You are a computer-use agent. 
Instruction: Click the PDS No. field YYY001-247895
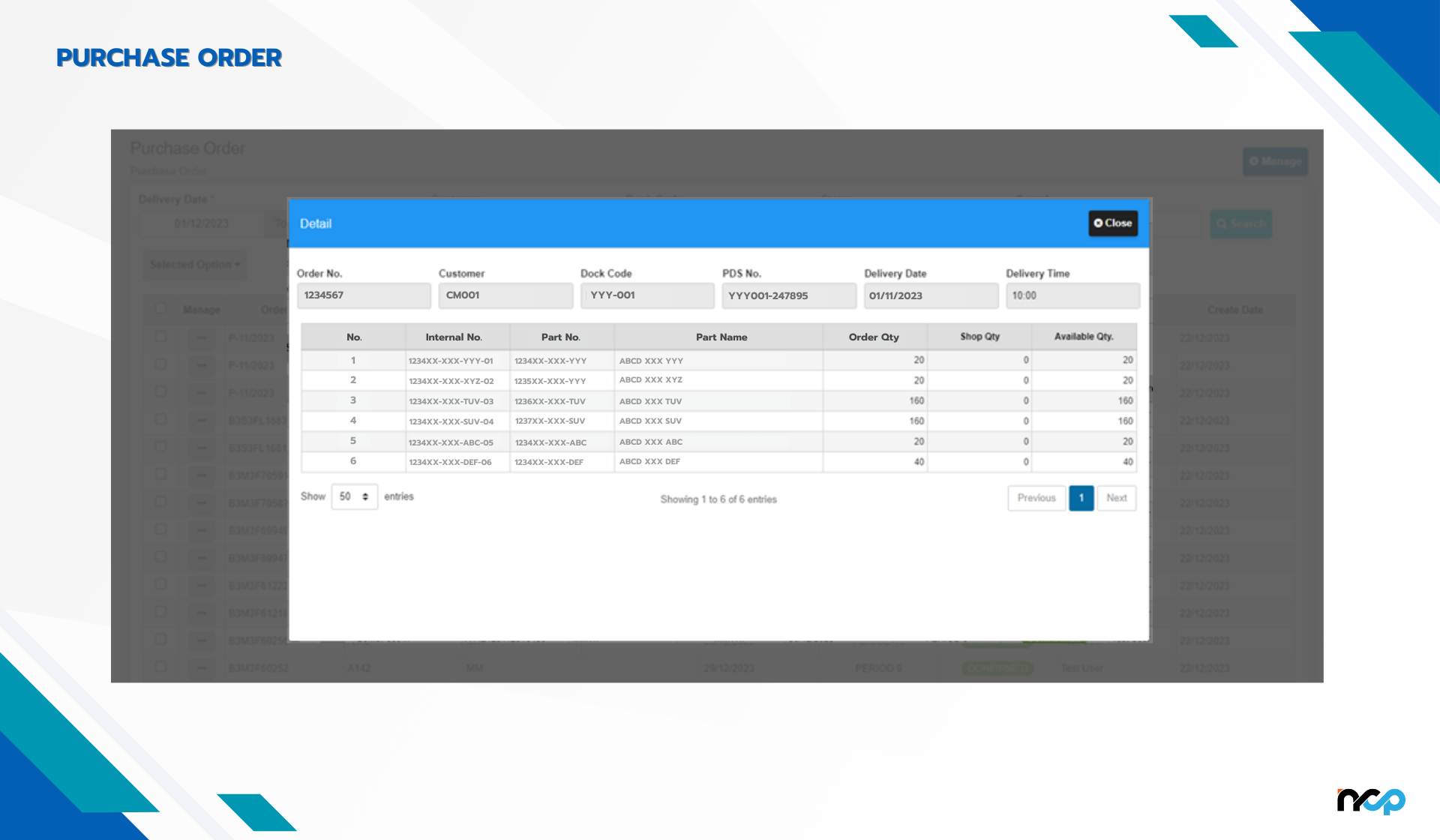click(789, 295)
